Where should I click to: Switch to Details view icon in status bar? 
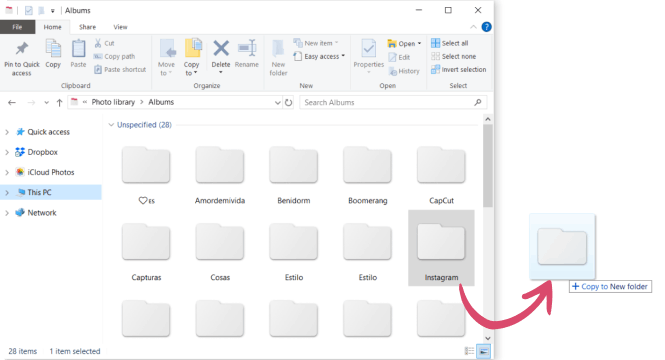(x=469, y=351)
